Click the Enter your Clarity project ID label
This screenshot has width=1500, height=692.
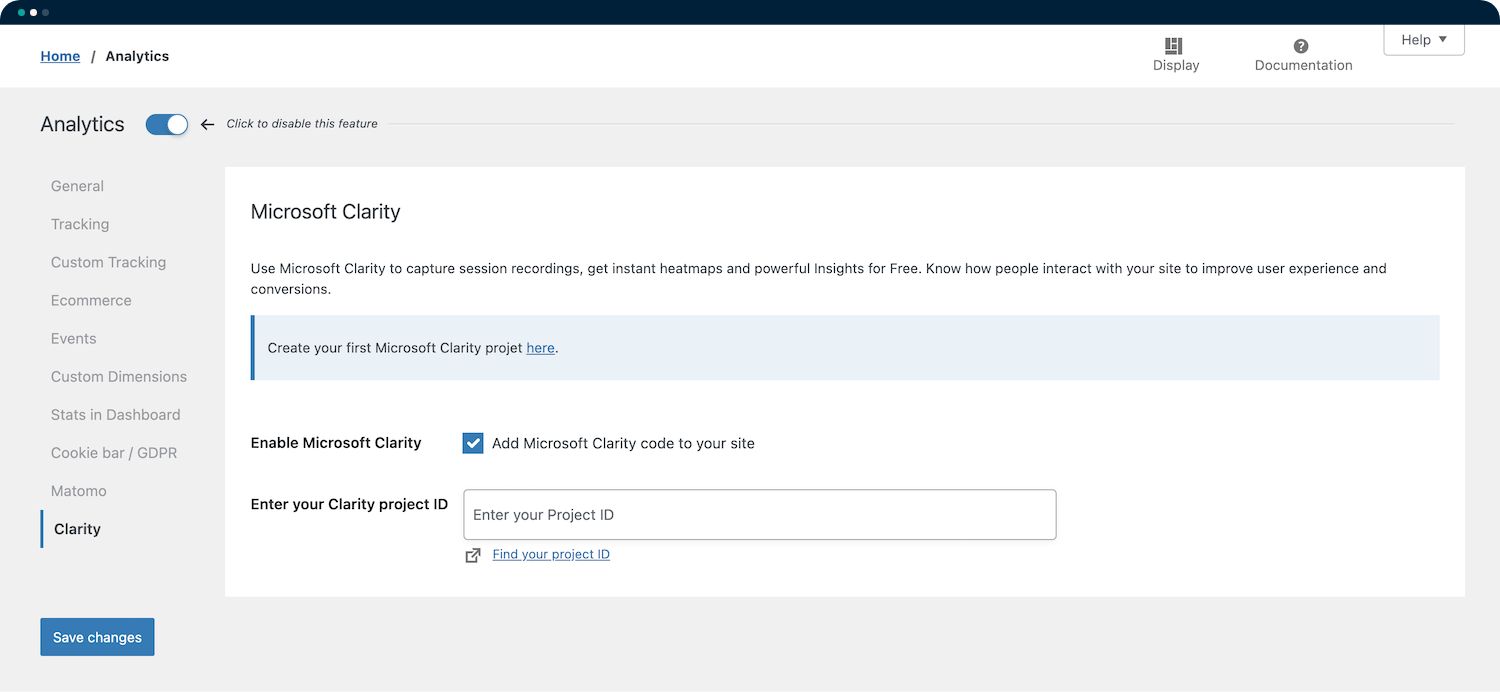click(349, 504)
